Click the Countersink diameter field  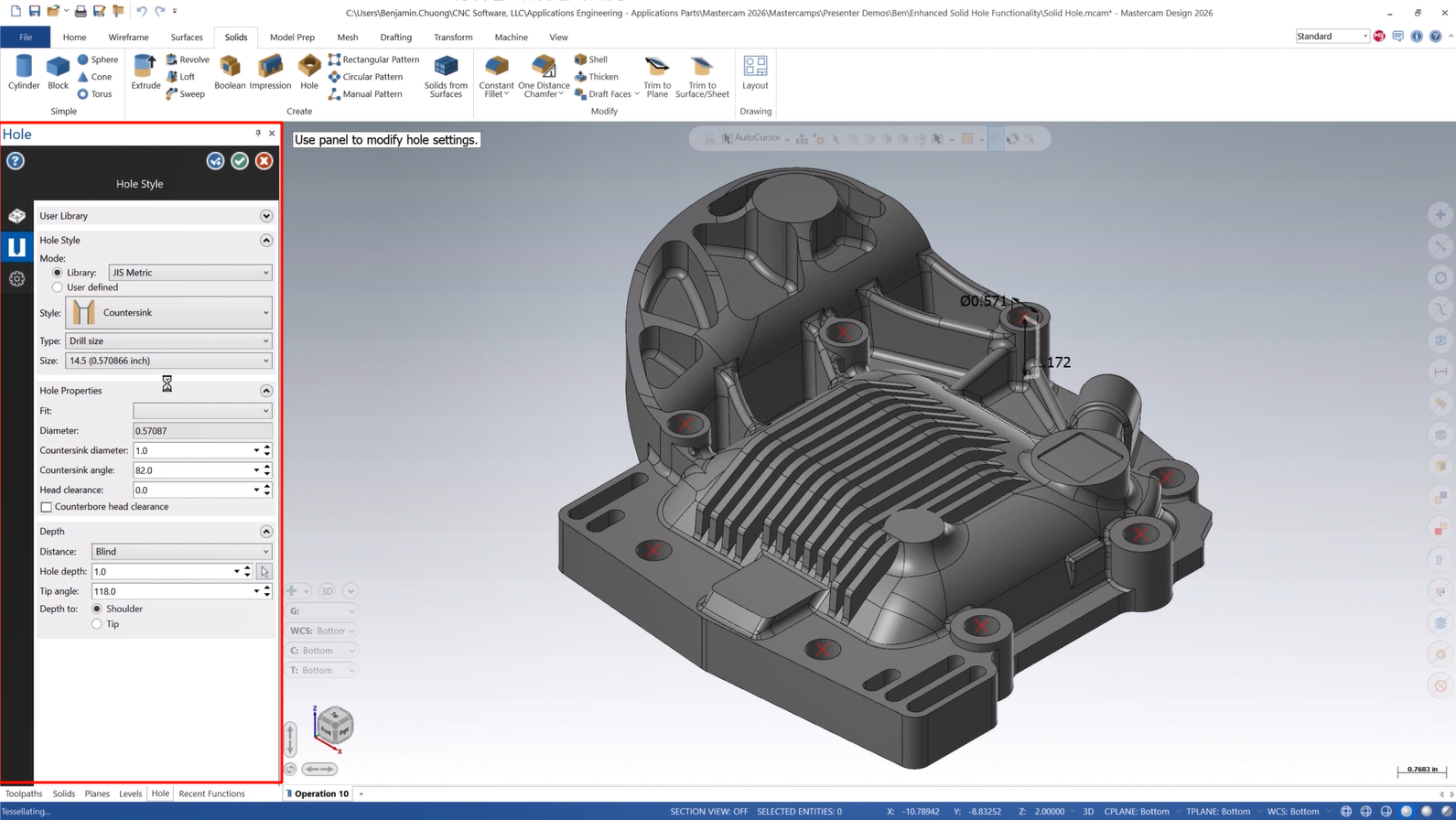click(192, 450)
